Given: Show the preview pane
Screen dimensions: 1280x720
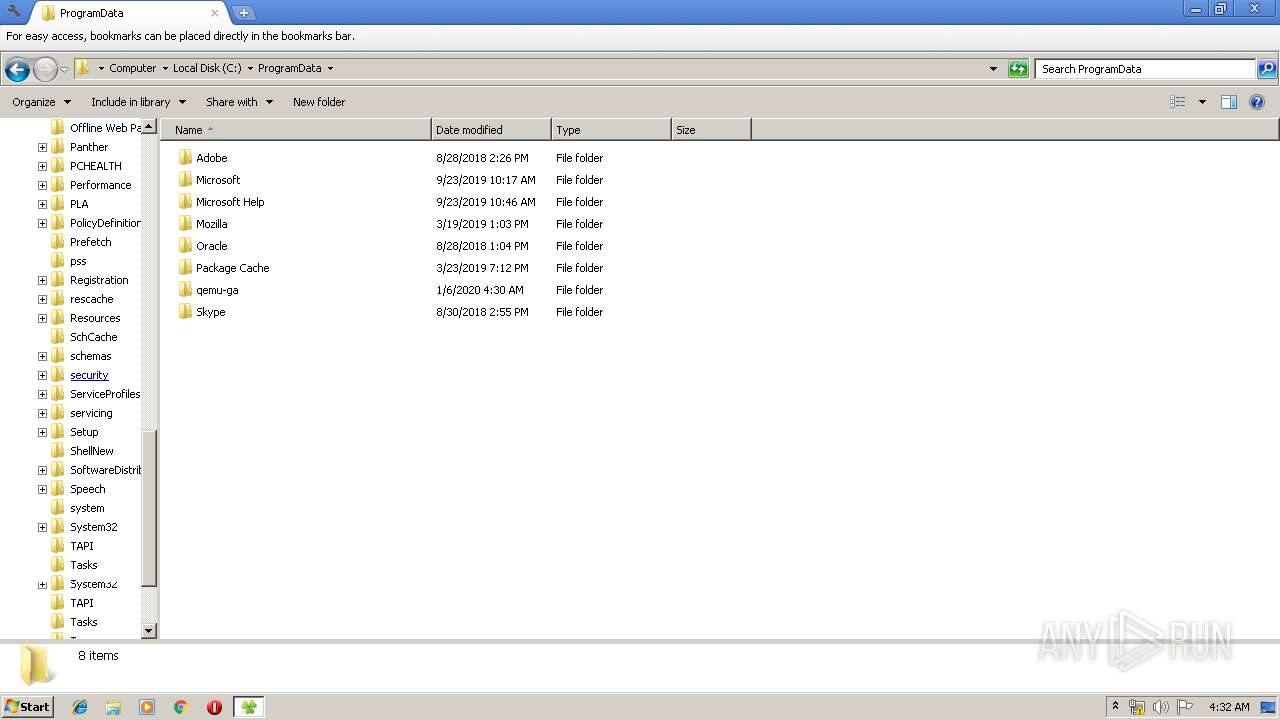Looking at the screenshot, I should (1229, 102).
